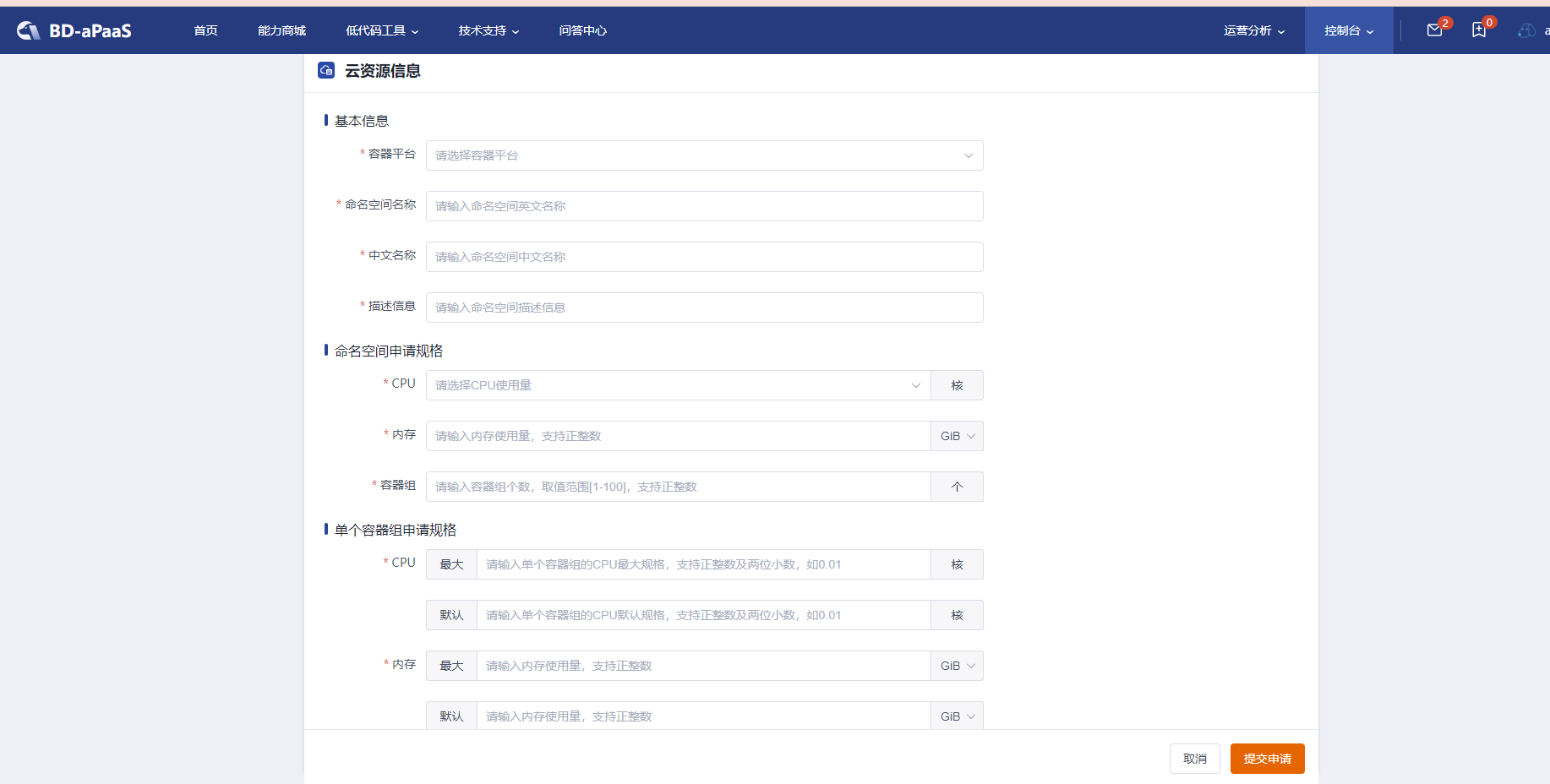Image resolution: width=1550 pixels, height=784 pixels.
Task: Focus the 容器组个数 input field
Action: tap(678, 487)
